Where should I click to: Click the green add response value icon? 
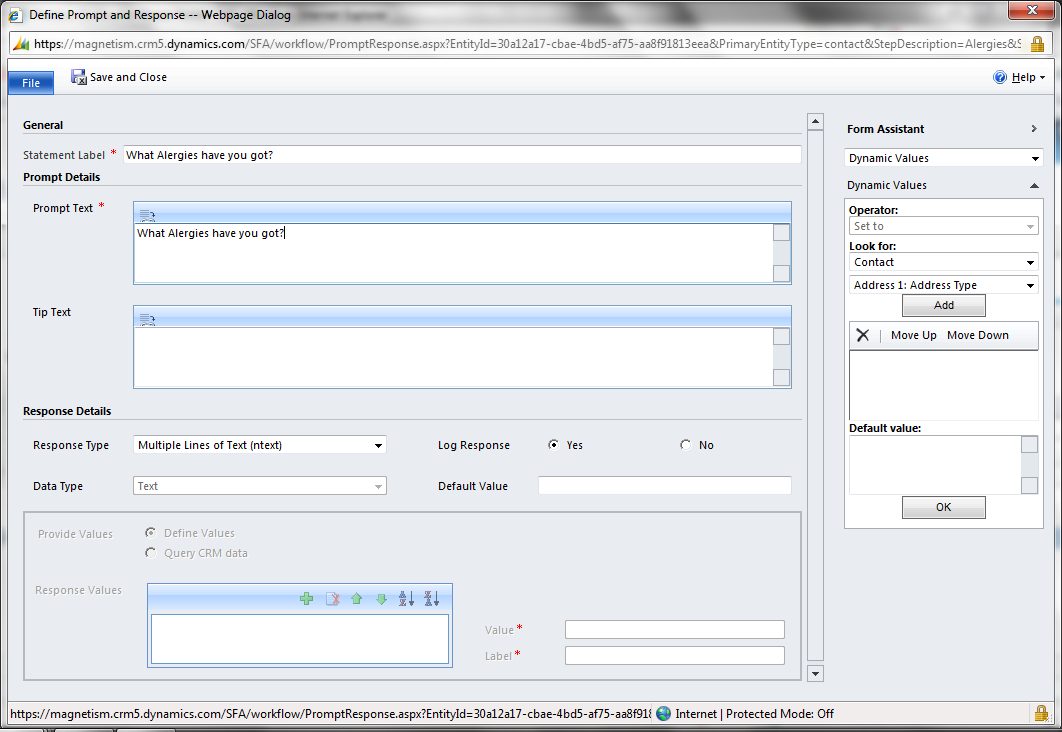(x=306, y=598)
